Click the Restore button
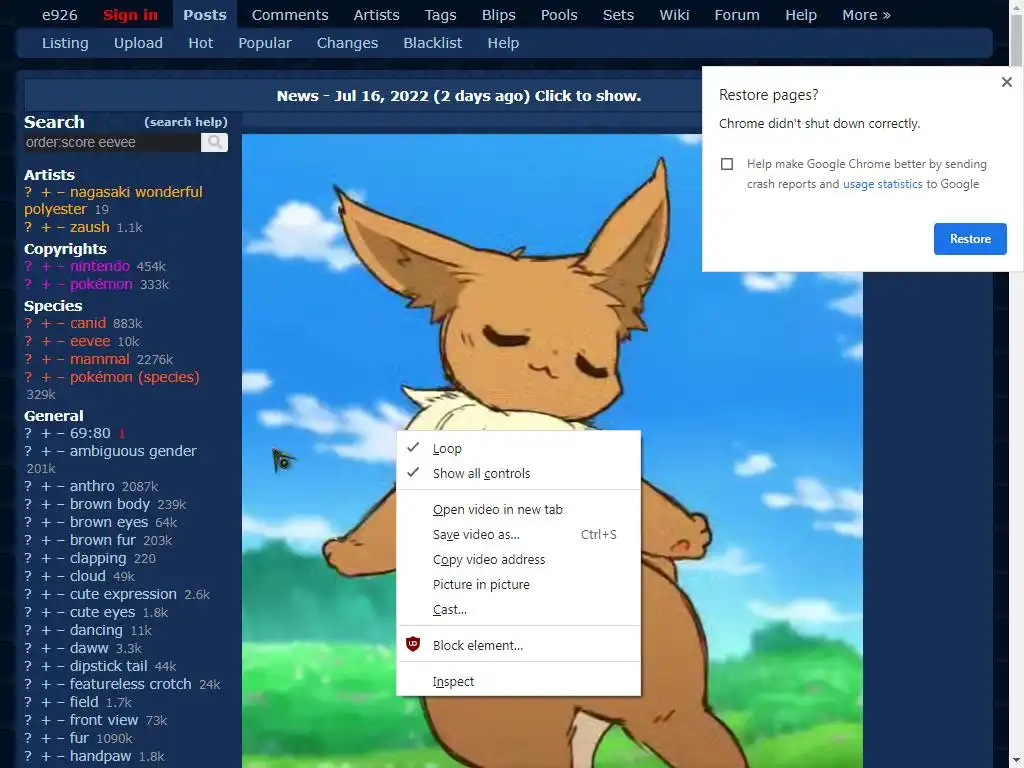The height and width of the screenshot is (768, 1024). [970, 239]
